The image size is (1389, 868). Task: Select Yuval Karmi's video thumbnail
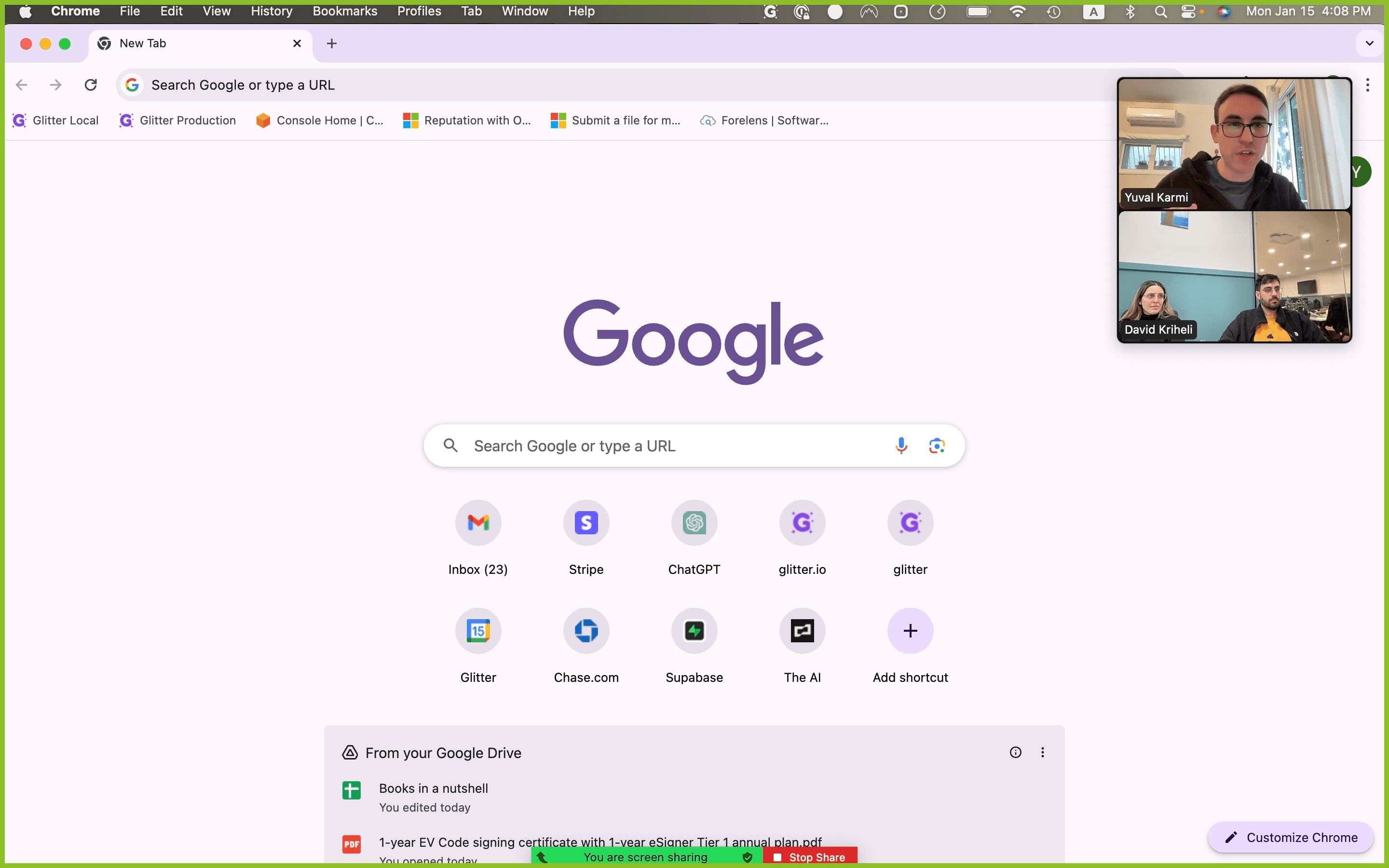[x=1234, y=144]
